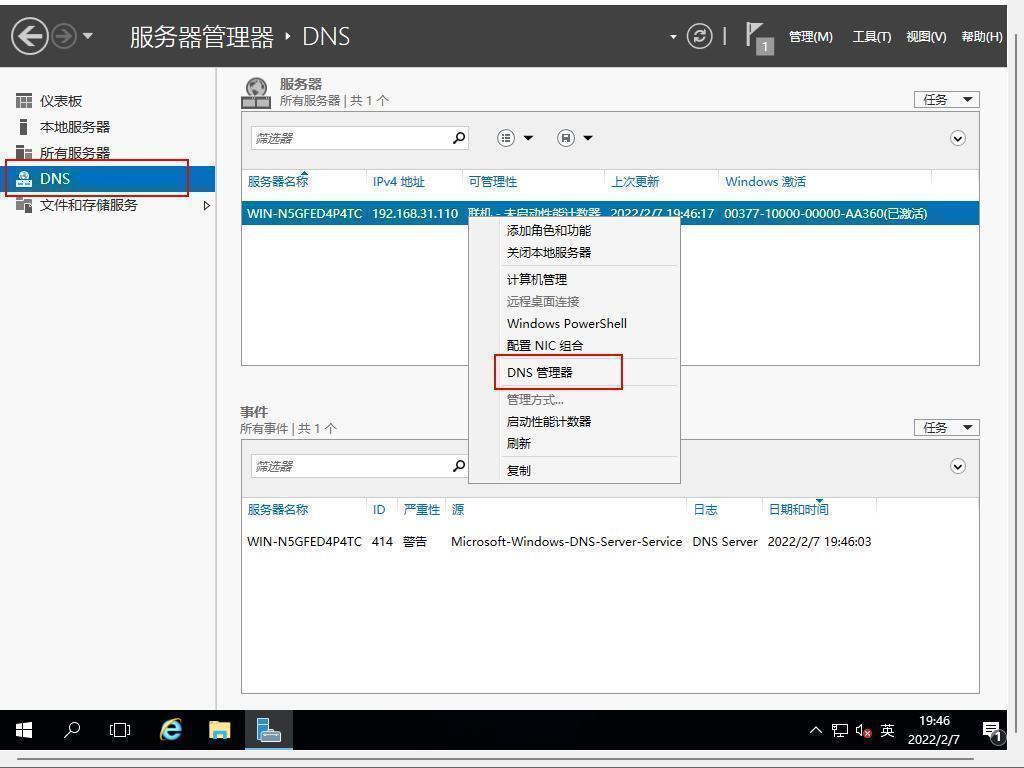Select server row WIN-N5GFED4P4TC

(610, 213)
